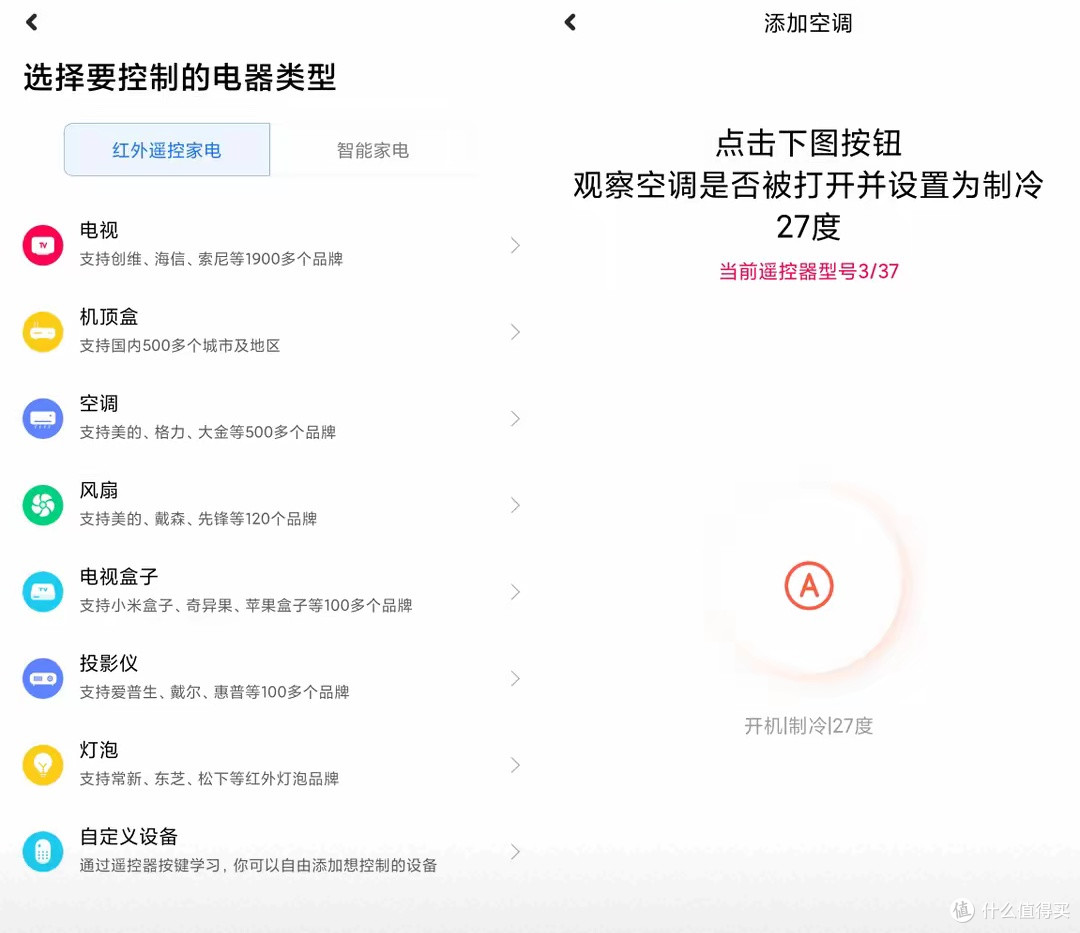Tap the 当前遥控器型号3/37 indicator
Image resolution: width=1080 pixels, height=933 pixels.
809,271
